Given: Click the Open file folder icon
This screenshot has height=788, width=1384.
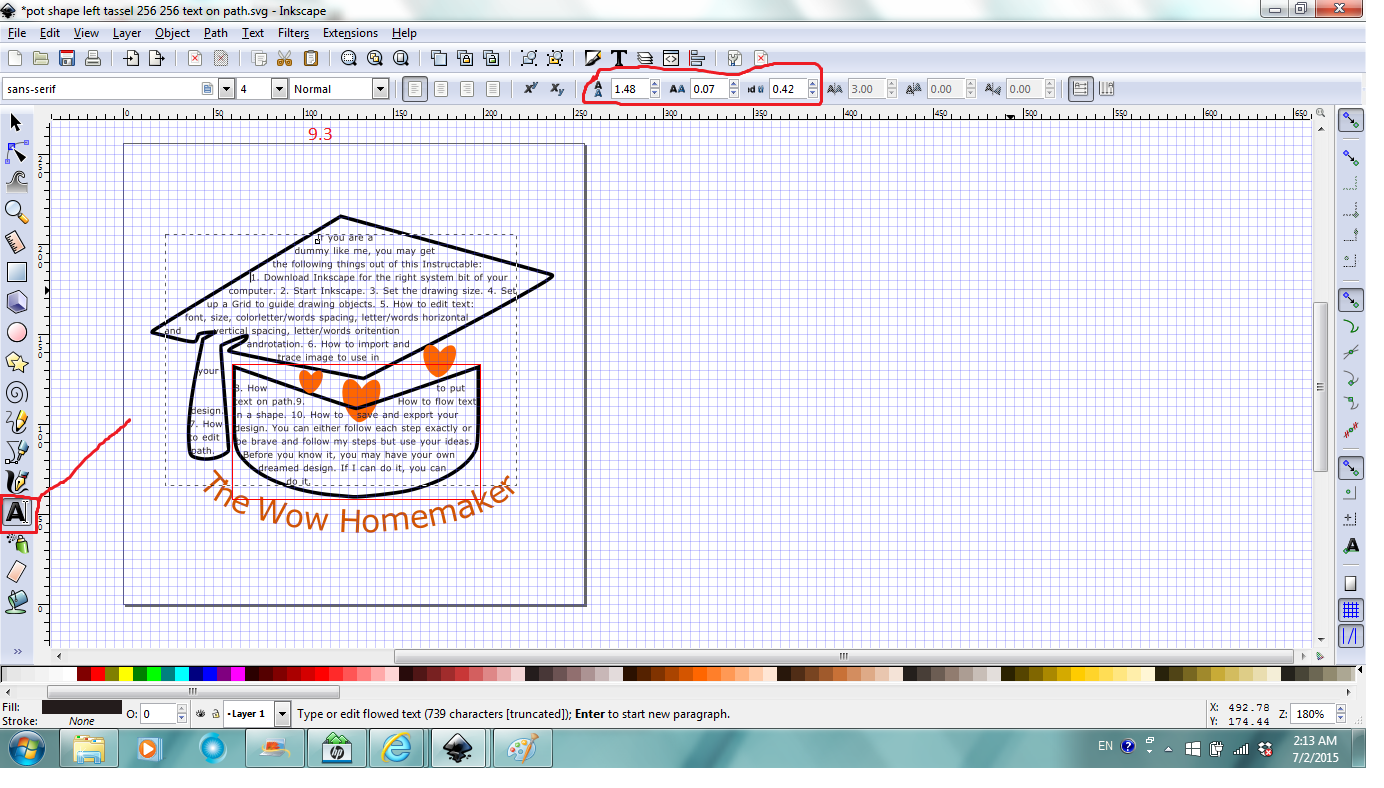Looking at the screenshot, I should click(x=41, y=58).
